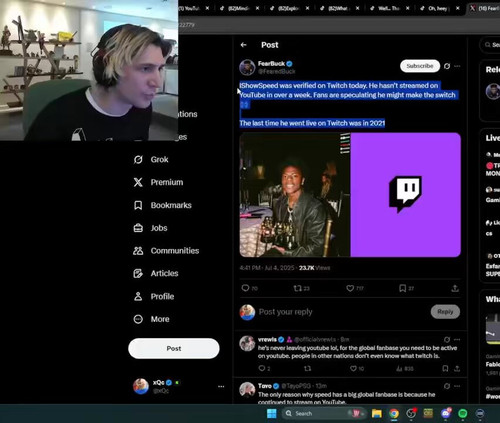Share the FearBuck post
Screen dimensions: 500x423
click(455, 288)
